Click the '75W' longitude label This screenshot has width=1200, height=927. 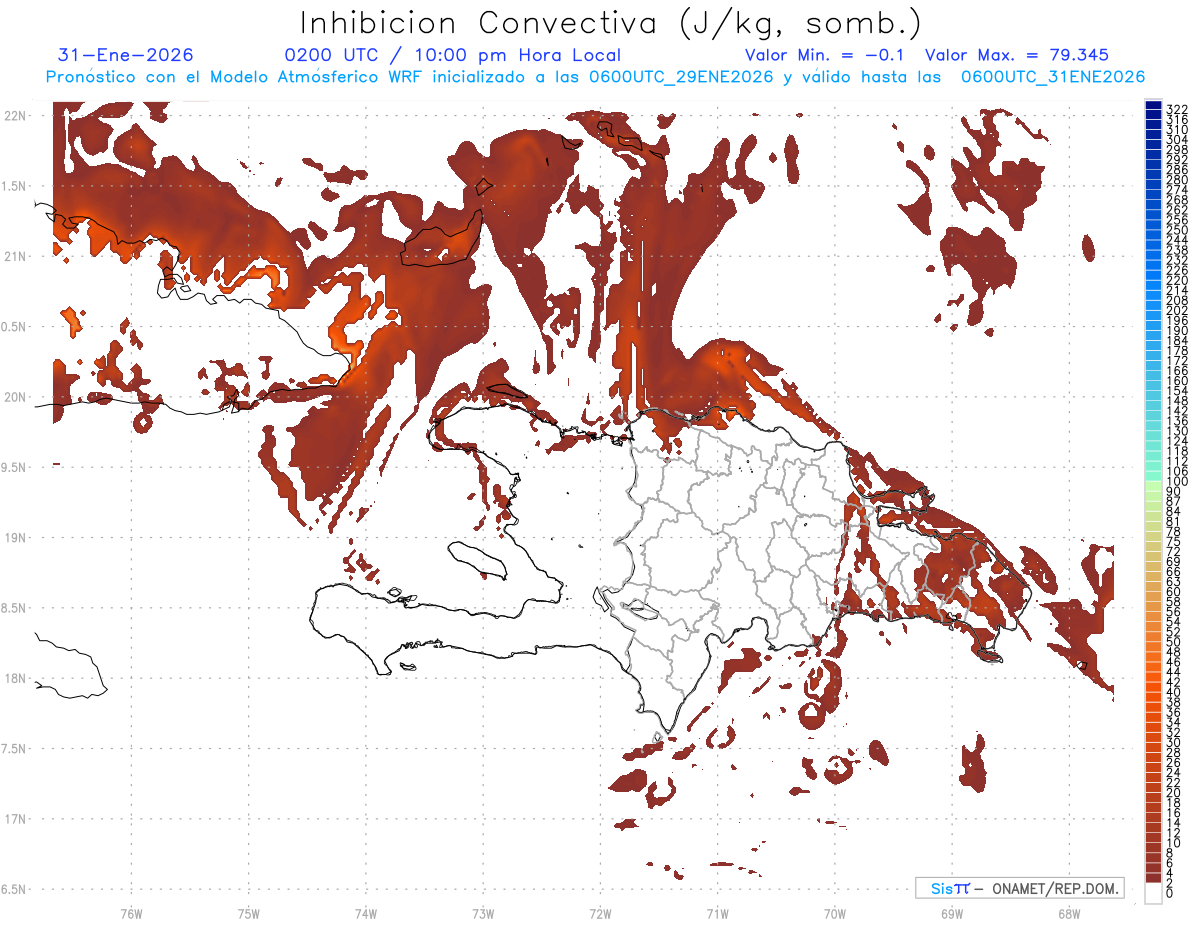pyautogui.click(x=249, y=913)
